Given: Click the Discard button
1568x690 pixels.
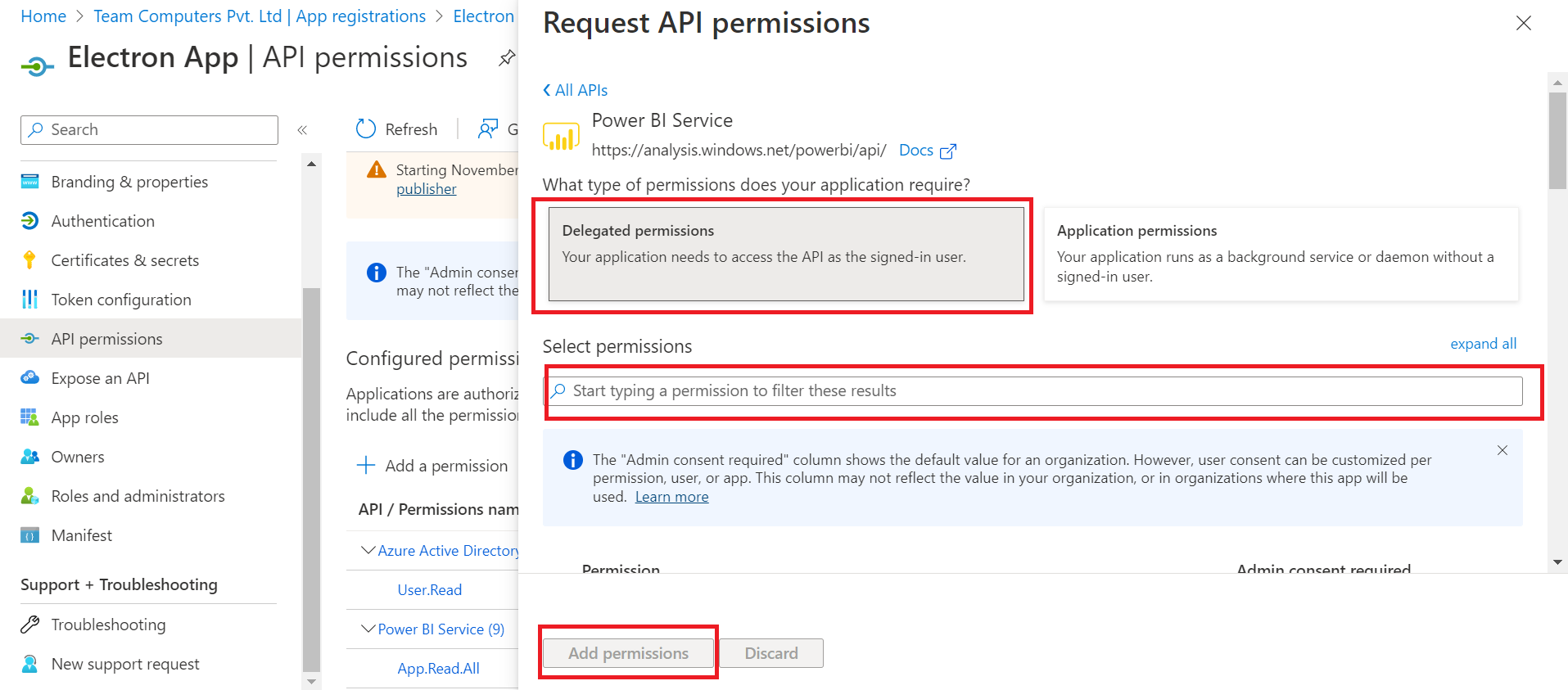Looking at the screenshot, I should click(771, 653).
